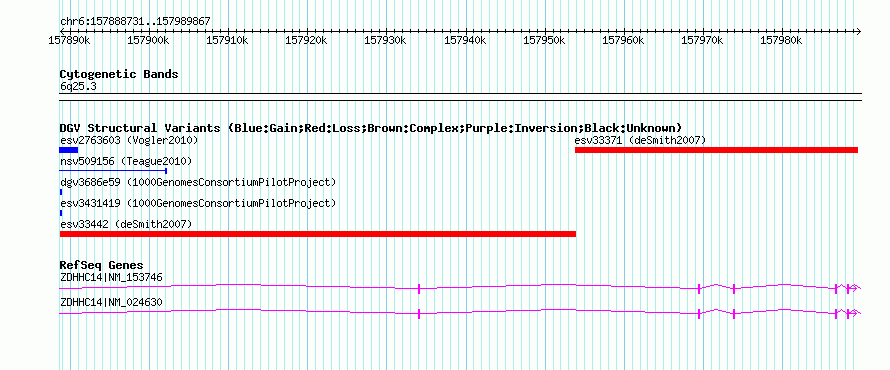Open the esv33371 (deSmith2007) label
890x370 pixels.
640,140
